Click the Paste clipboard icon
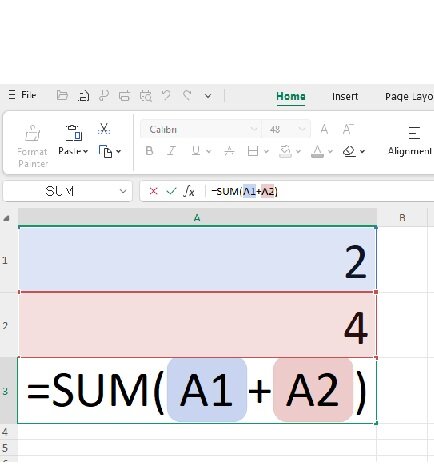 point(74,133)
